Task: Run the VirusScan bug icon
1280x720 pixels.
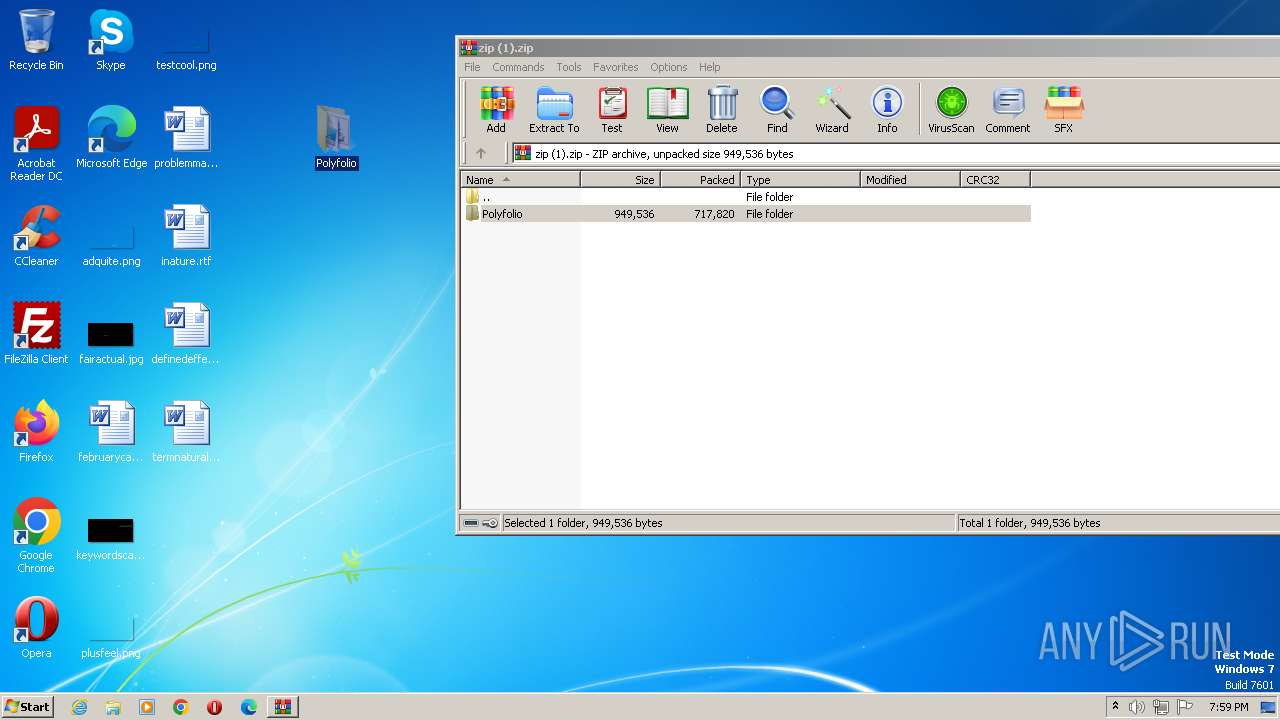Action: click(x=951, y=109)
